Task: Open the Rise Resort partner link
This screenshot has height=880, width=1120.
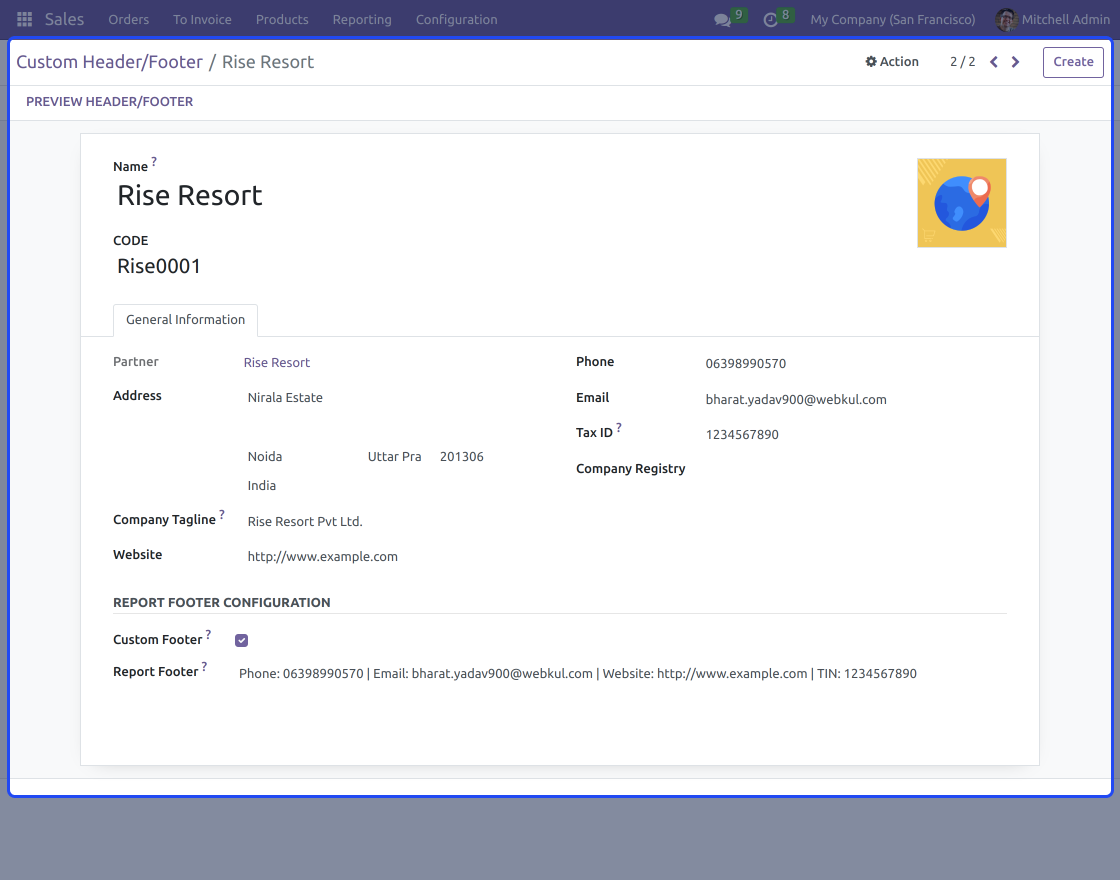Action: (x=276, y=363)
